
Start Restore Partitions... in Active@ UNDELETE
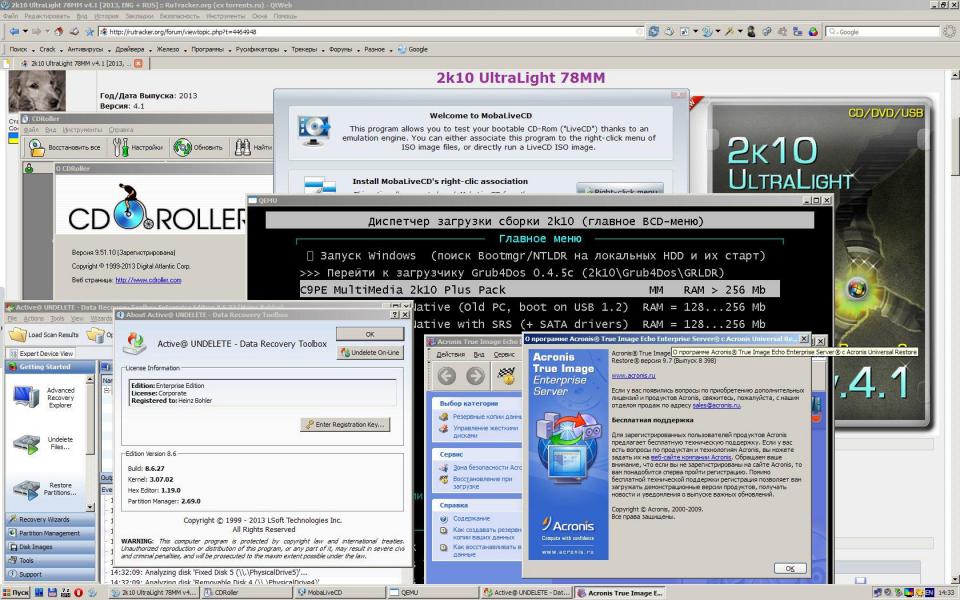[26, 489]
